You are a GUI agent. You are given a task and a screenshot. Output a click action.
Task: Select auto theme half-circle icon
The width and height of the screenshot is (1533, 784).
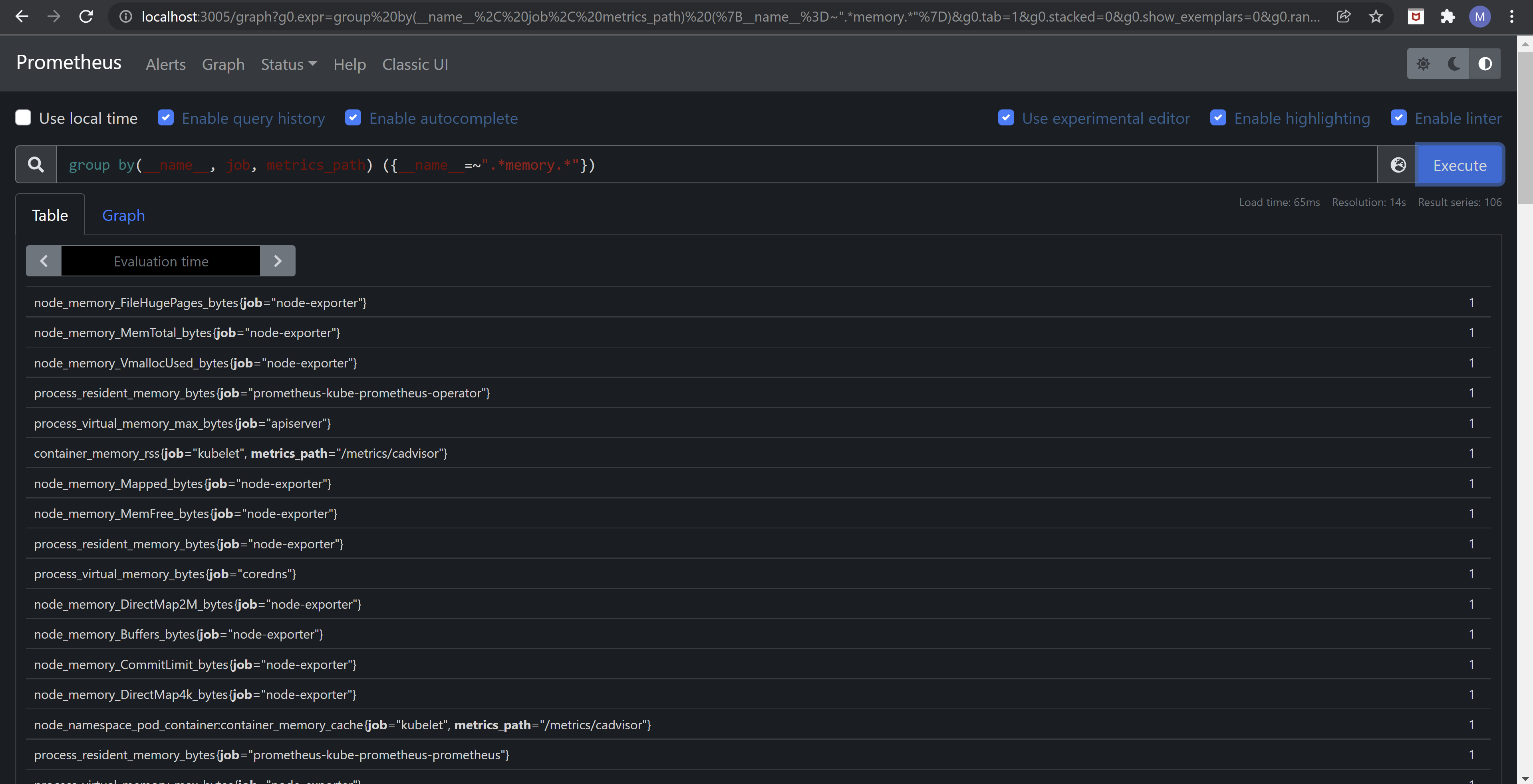tap(1485, 64)
